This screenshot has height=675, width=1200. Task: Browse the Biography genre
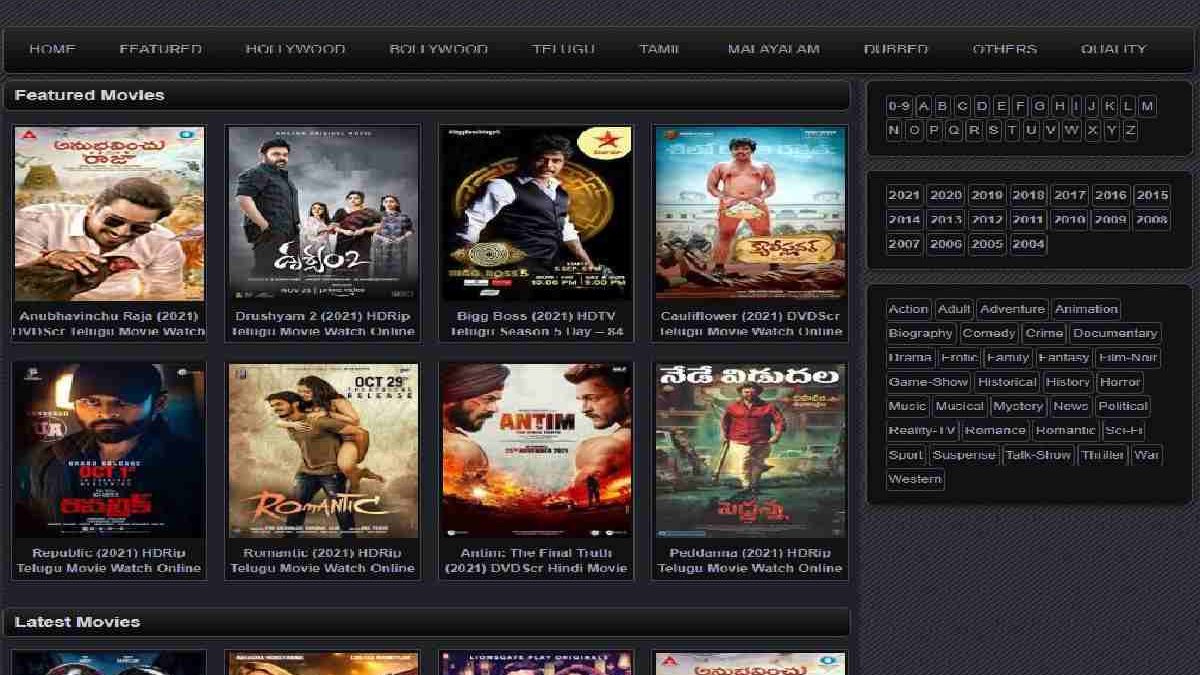(x=921, y=333)
